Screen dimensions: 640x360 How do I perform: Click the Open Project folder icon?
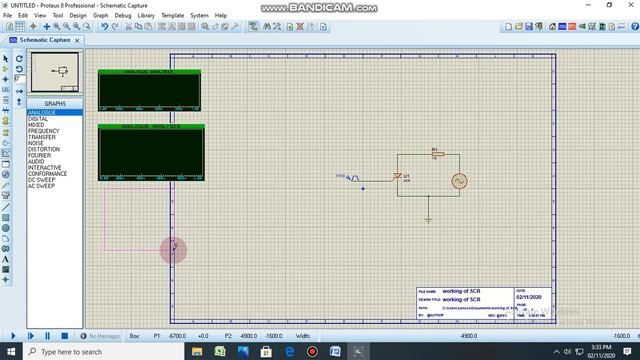518,27
